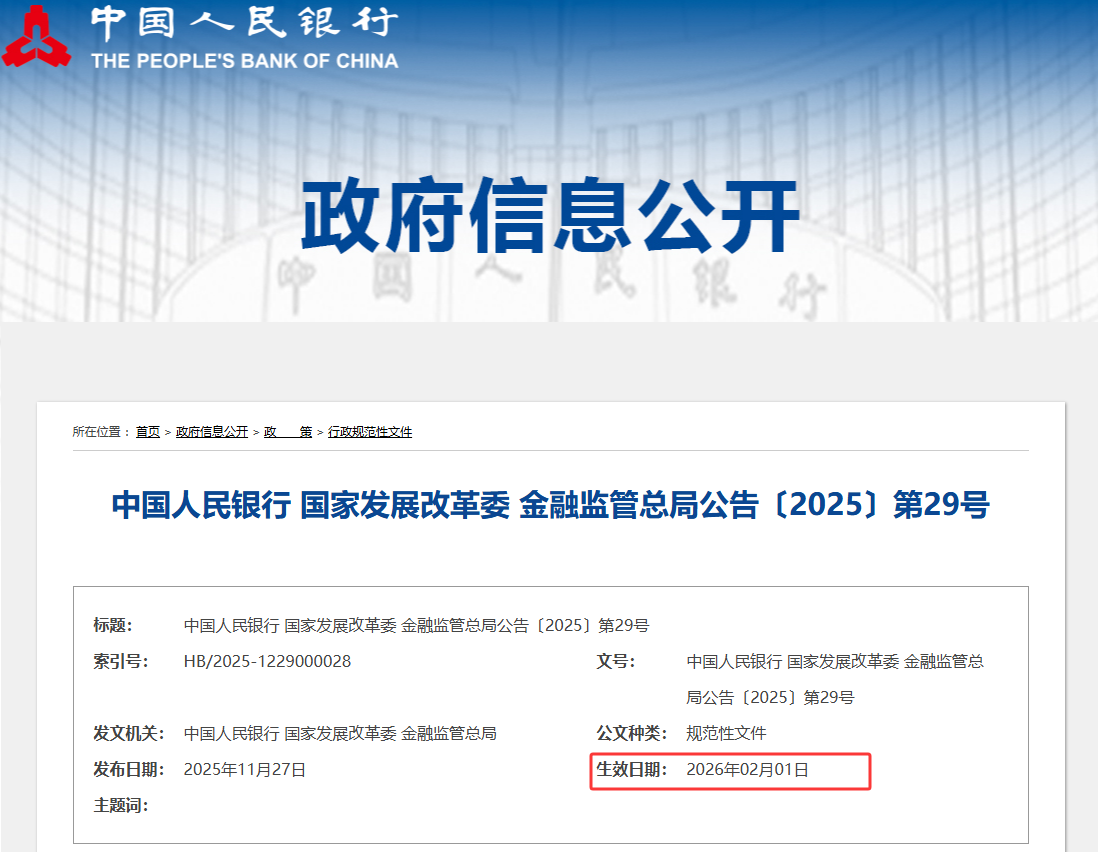This screenshot has height=852, width=1098.
Task: Click the large 政府信息公开 banner title
Action: click(550, 217)
